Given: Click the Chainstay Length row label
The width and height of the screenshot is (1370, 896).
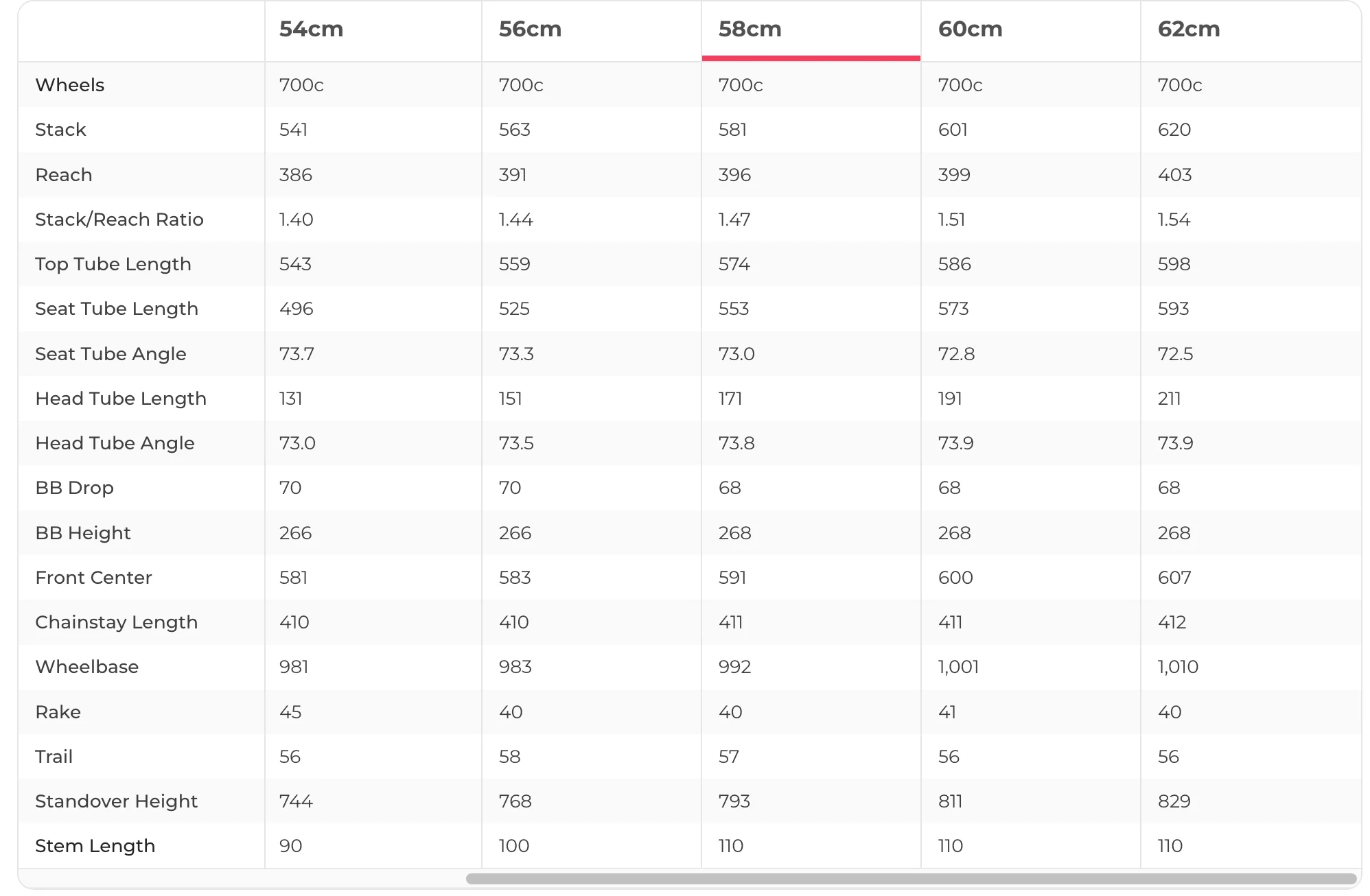Looking at the screenshot, I should point(116,622).
